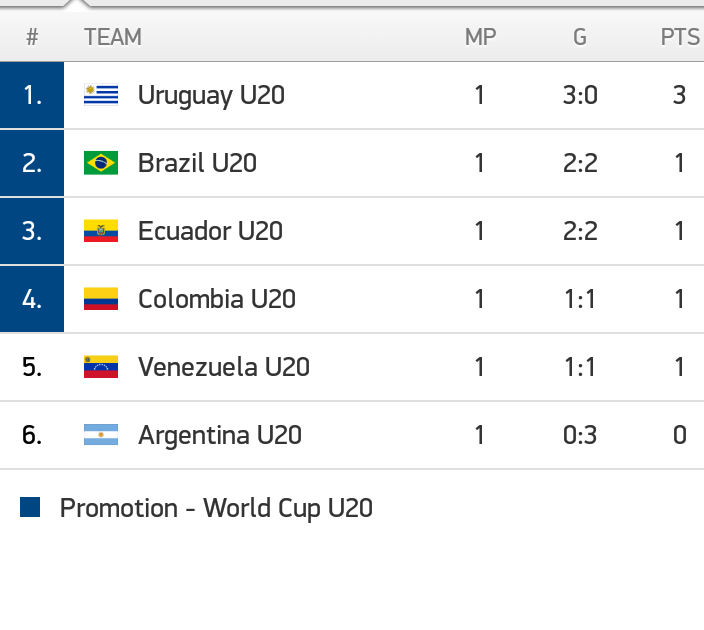Screen dimensions: 704x630
Task: Open the Brazil U20 team link
Action: 197,163
